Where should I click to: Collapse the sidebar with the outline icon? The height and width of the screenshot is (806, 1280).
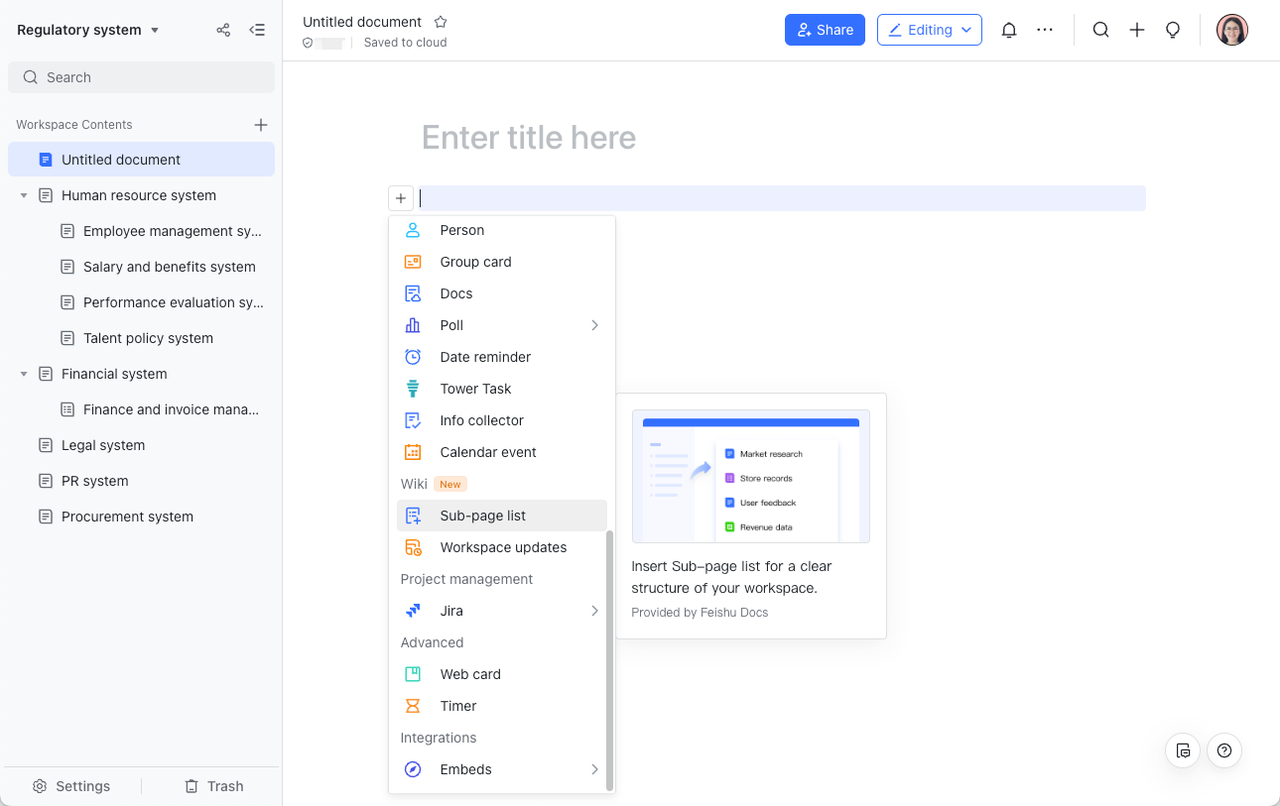click(257, 30)
